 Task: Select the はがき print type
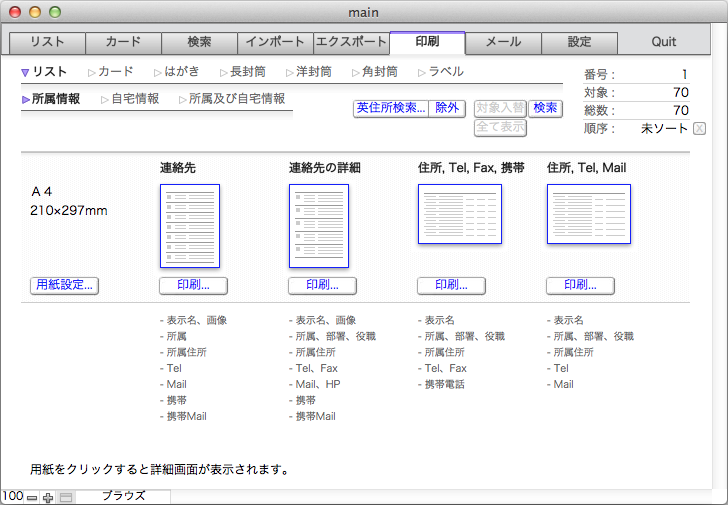182,72
